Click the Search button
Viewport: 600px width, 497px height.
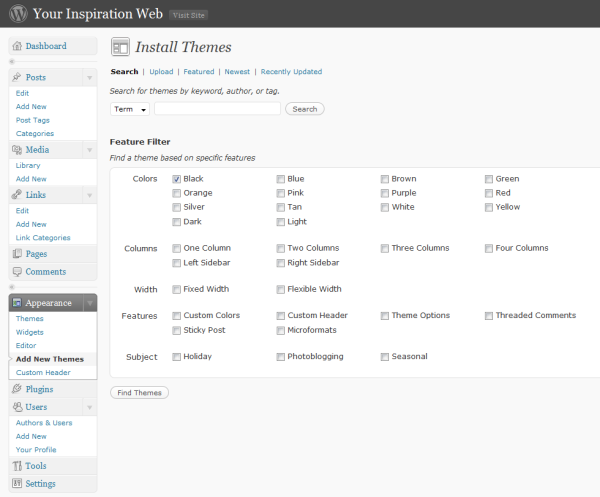305,109
